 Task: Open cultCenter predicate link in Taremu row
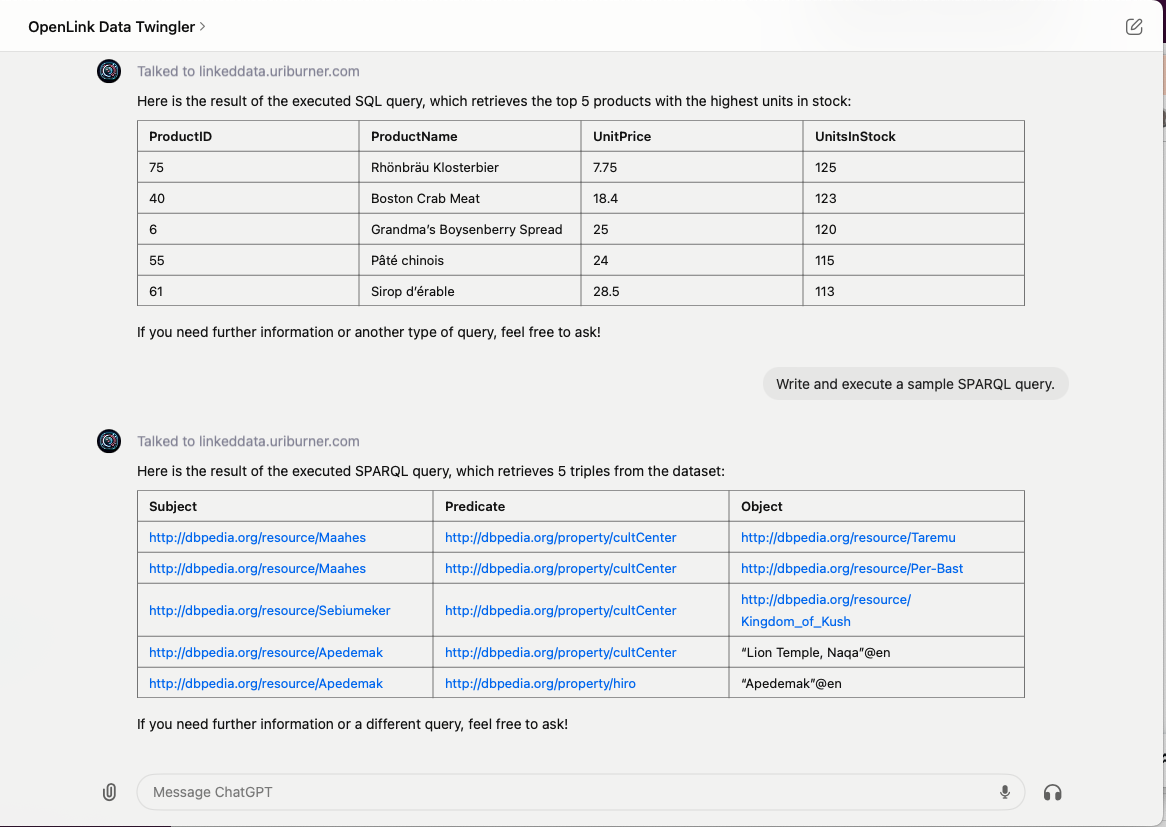[561, 537]
